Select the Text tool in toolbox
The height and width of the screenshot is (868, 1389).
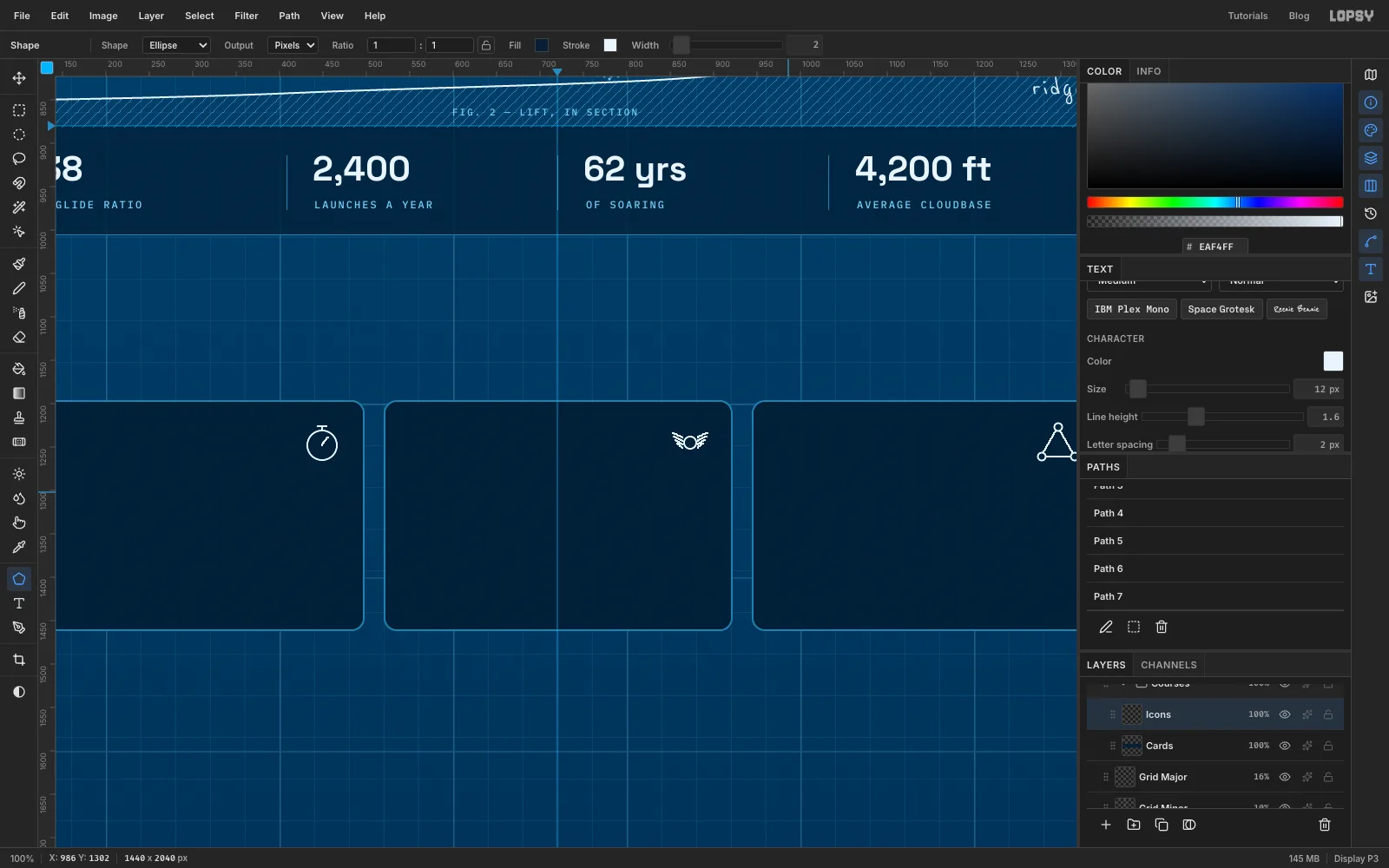tap(19, 603)
